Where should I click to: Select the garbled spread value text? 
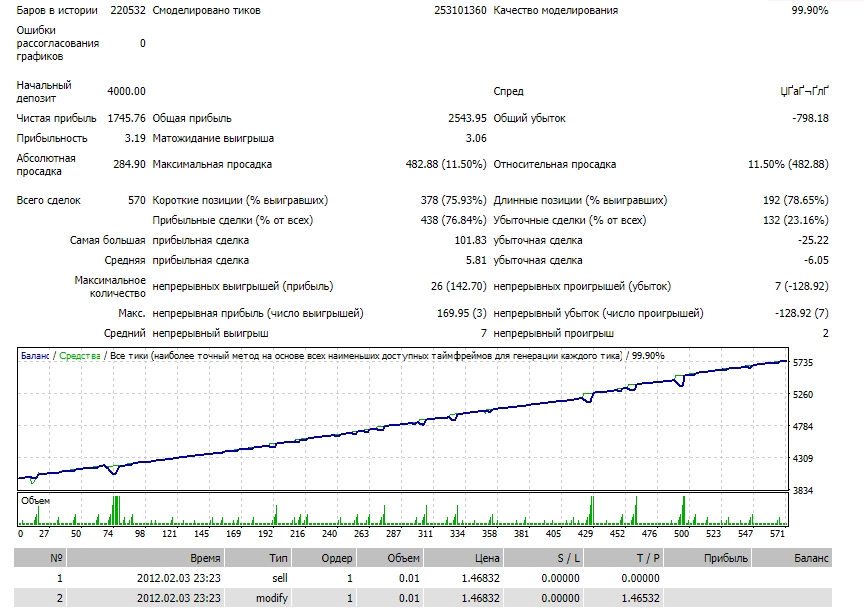tap(804, 91)
